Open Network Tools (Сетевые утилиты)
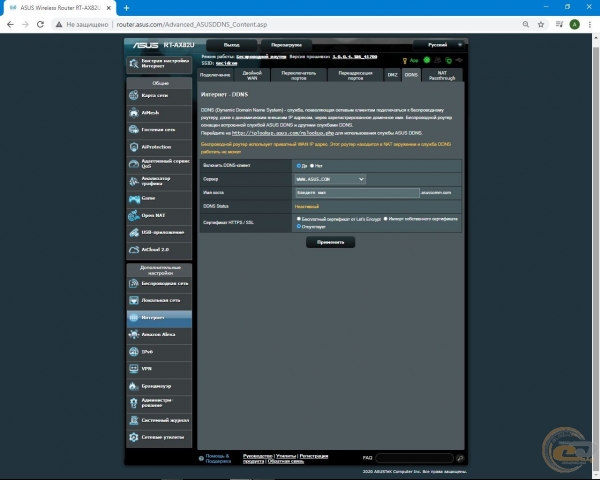Viewport: 600px width, 480px height. pyautogui.click(x=159, y=437)
